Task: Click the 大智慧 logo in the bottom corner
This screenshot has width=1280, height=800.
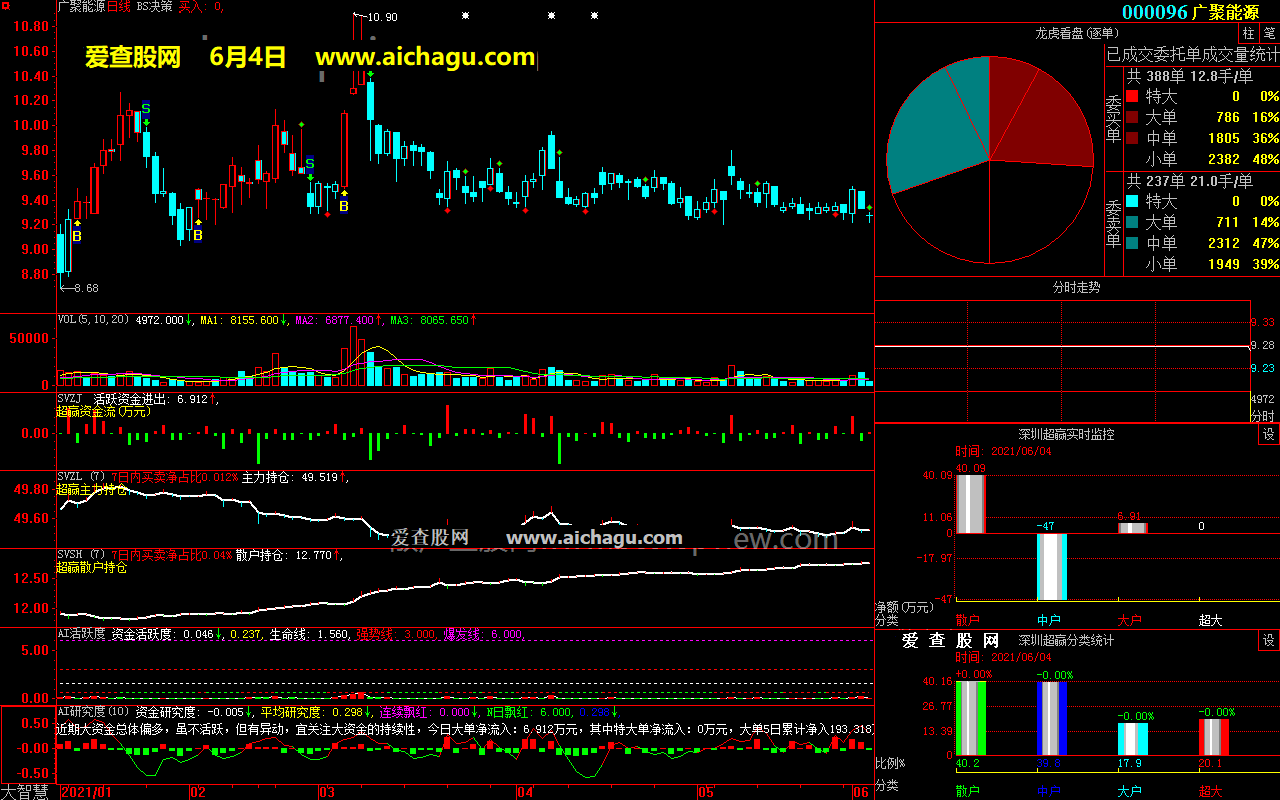Action: tap(27, 791)
